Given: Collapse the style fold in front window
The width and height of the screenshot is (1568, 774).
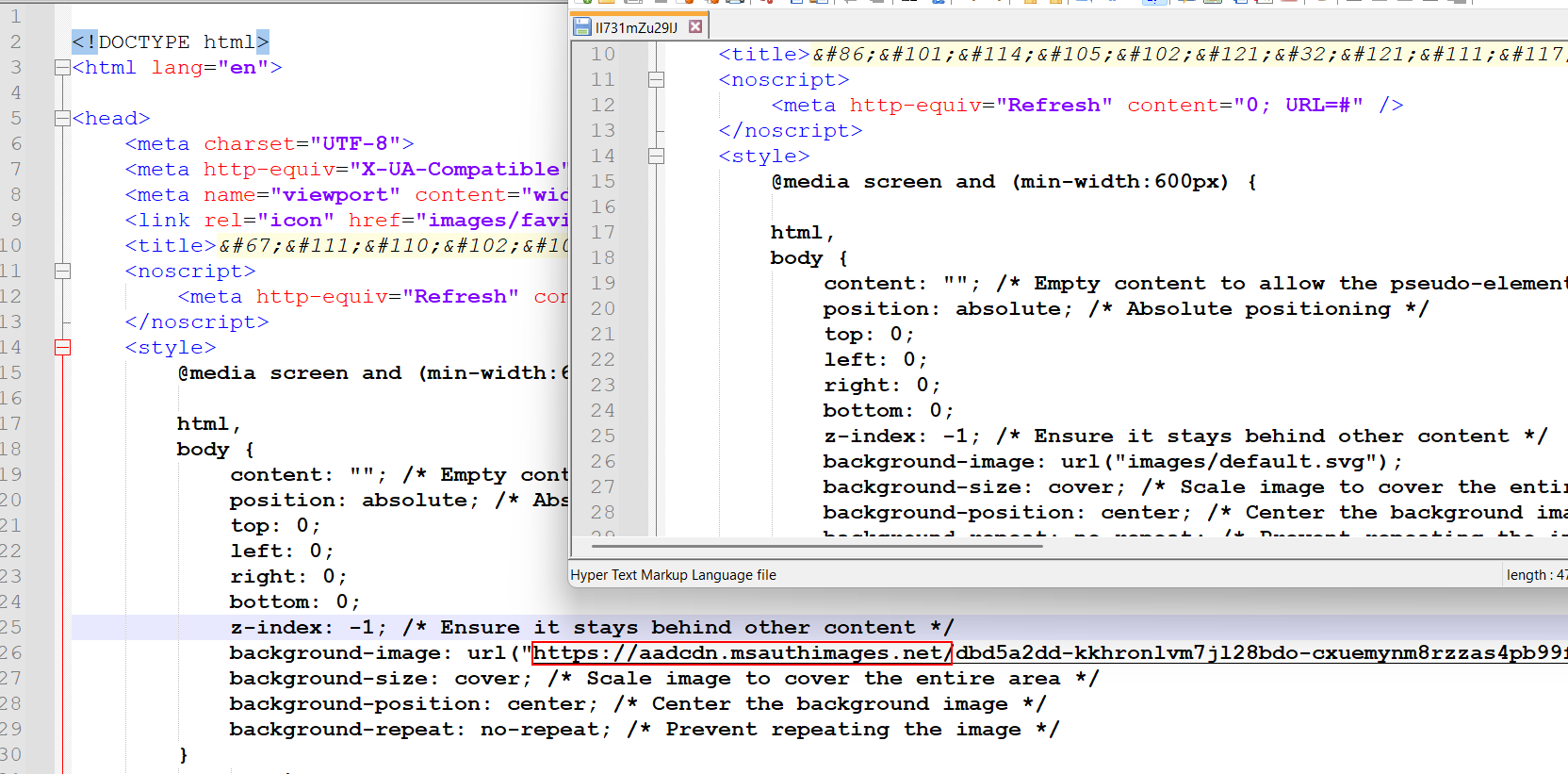Looking at the screenshot, I should [x=656, y=156].
